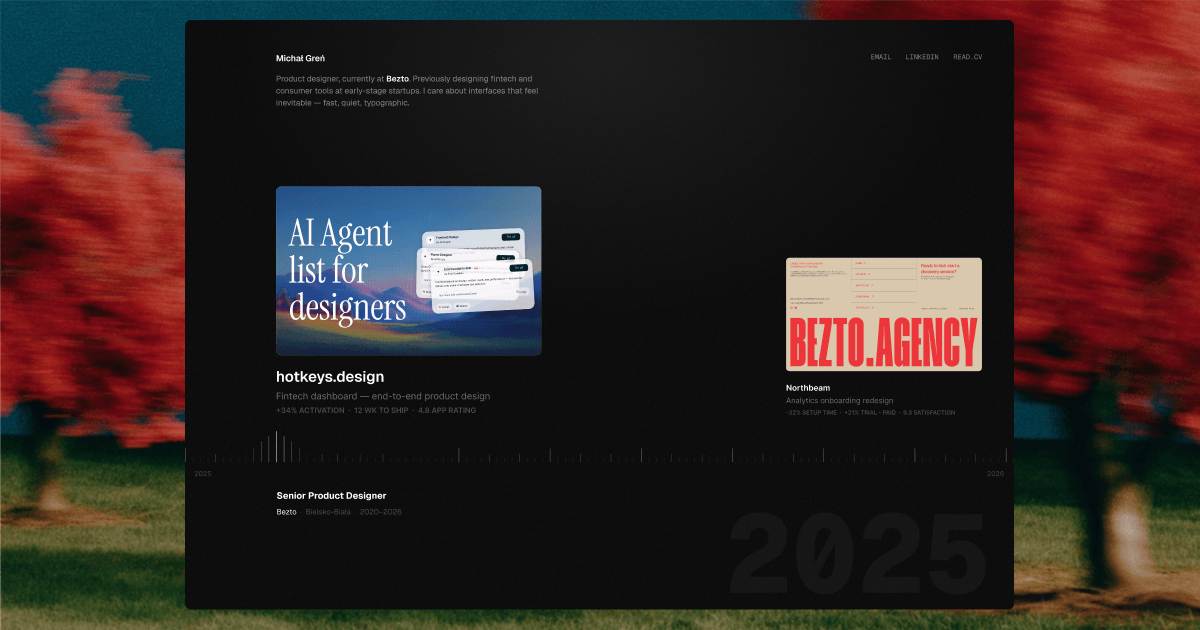Click the 2025 label on the timeline

[x=203, y=473]
